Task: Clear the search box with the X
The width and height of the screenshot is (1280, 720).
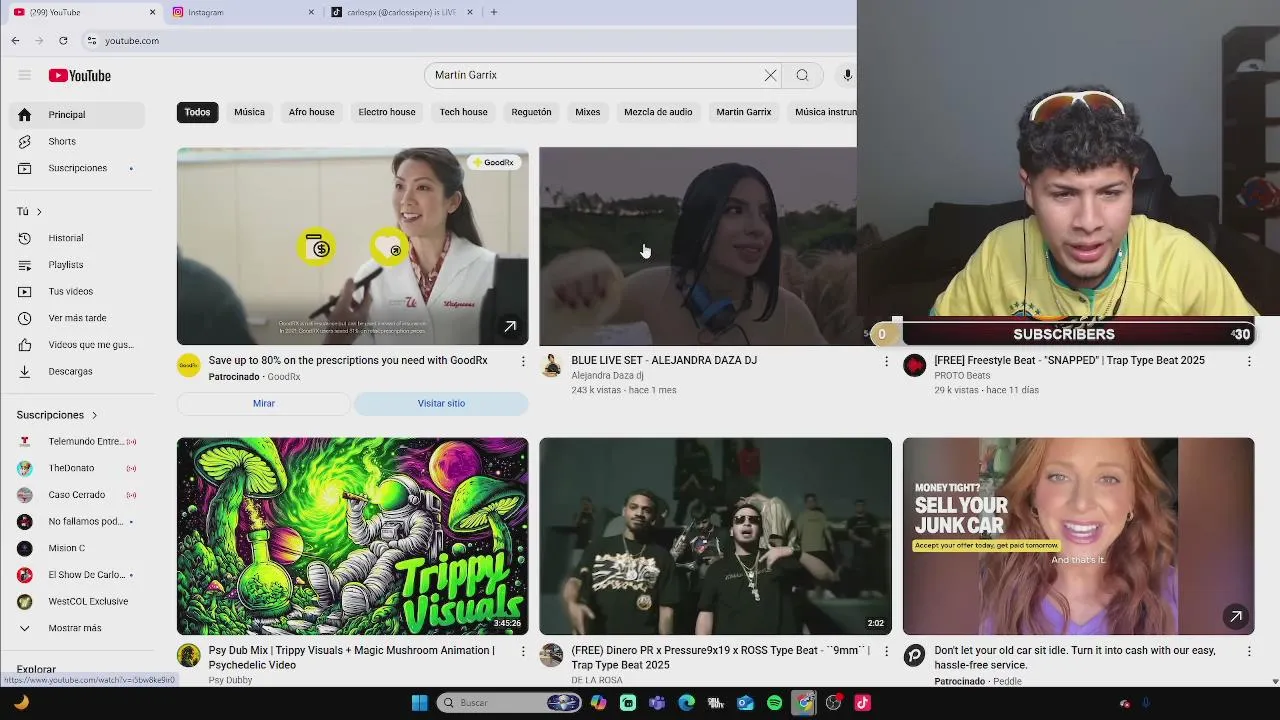Action: (x=770, y=75)
